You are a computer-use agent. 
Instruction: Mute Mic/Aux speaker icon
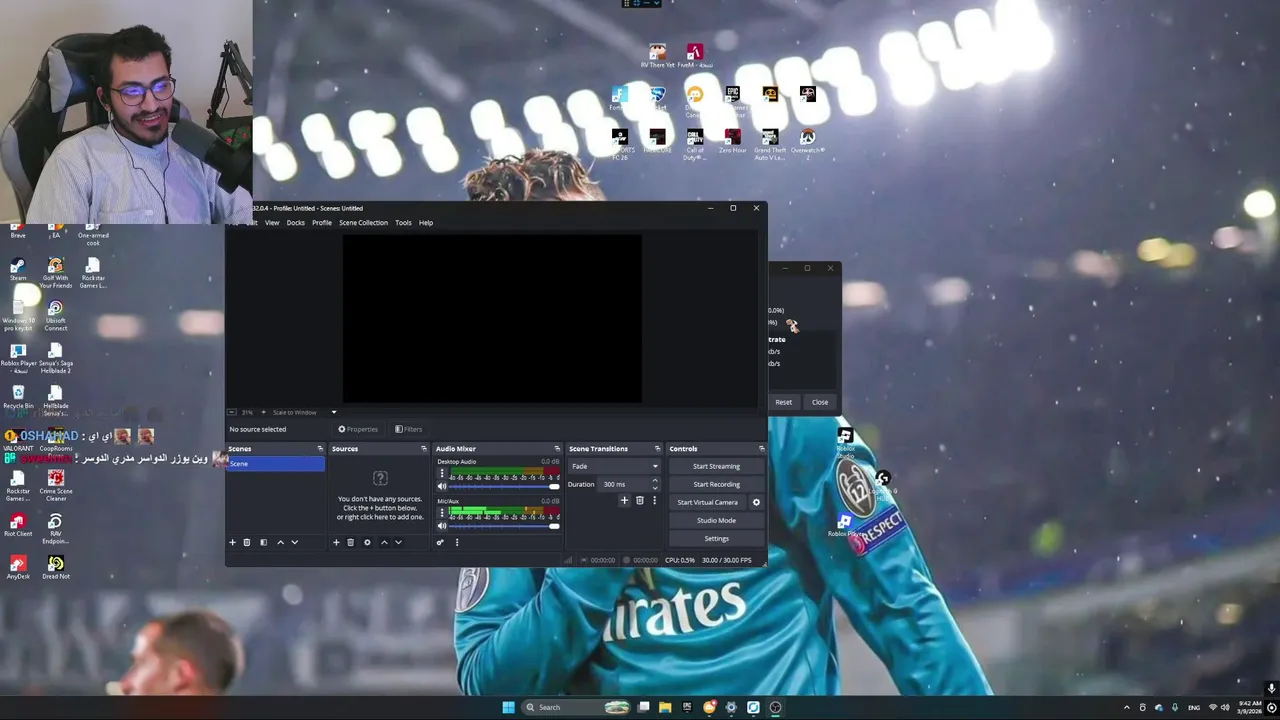point(442,526)
